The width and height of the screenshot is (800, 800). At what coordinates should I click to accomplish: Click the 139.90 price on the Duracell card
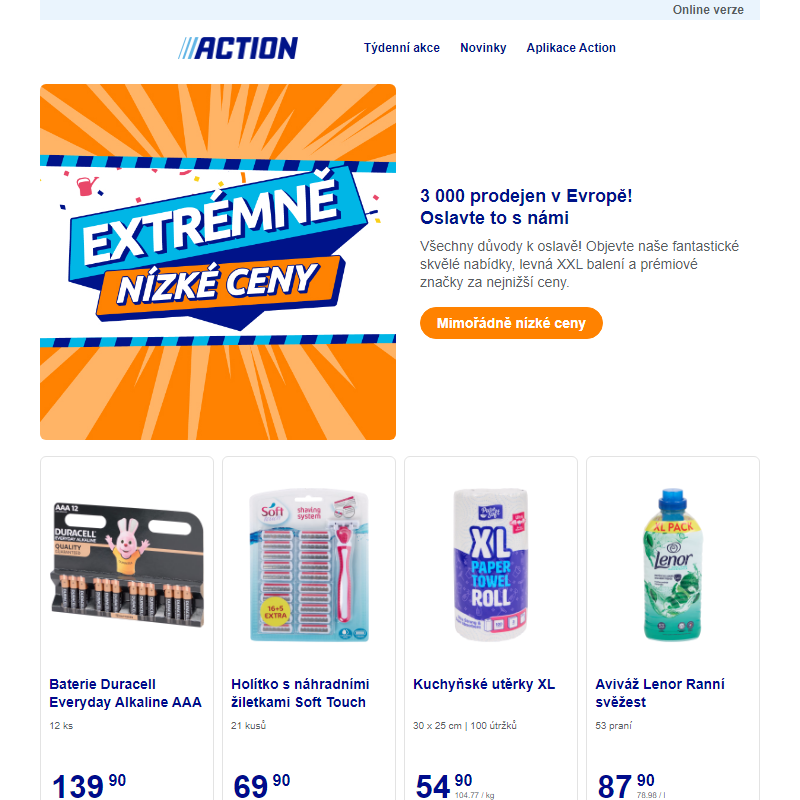[x=89, y=786]
